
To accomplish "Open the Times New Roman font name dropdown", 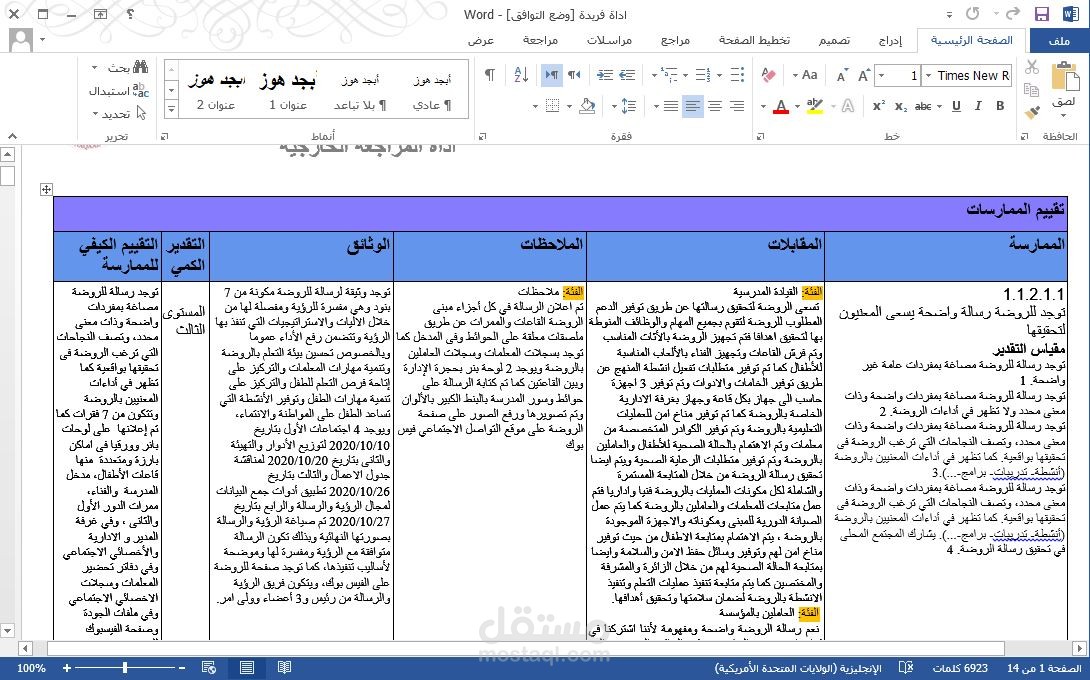I will tap(927, 75).
